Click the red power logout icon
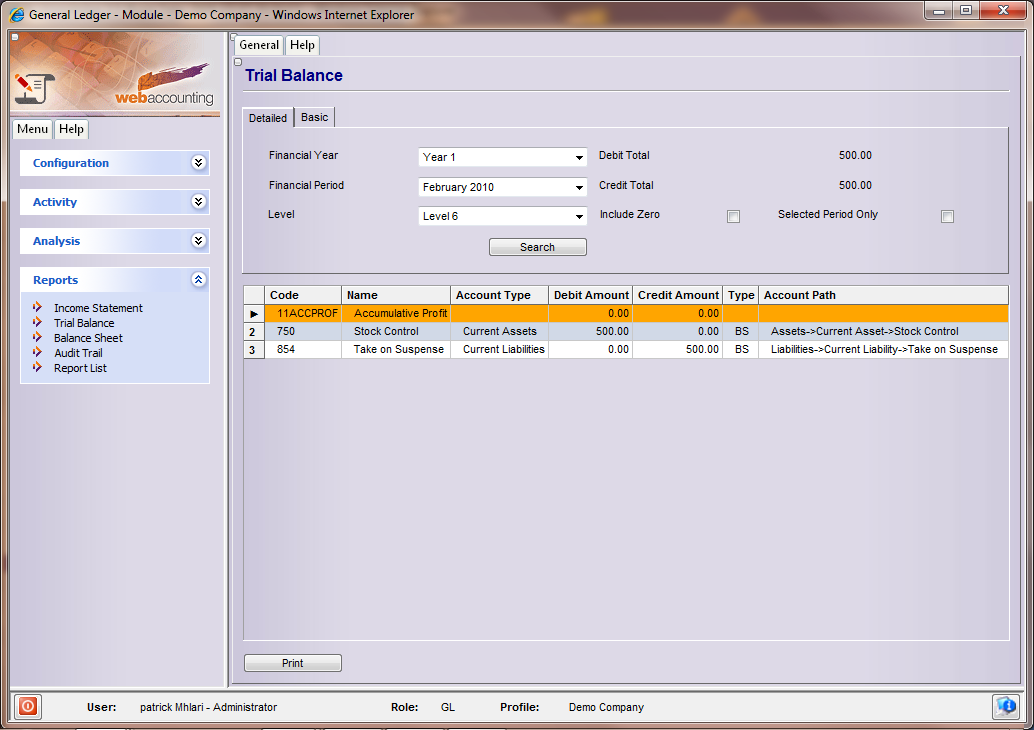This screenshot has height=730, width=1034. pyautogui.click(x=28, y=707)
